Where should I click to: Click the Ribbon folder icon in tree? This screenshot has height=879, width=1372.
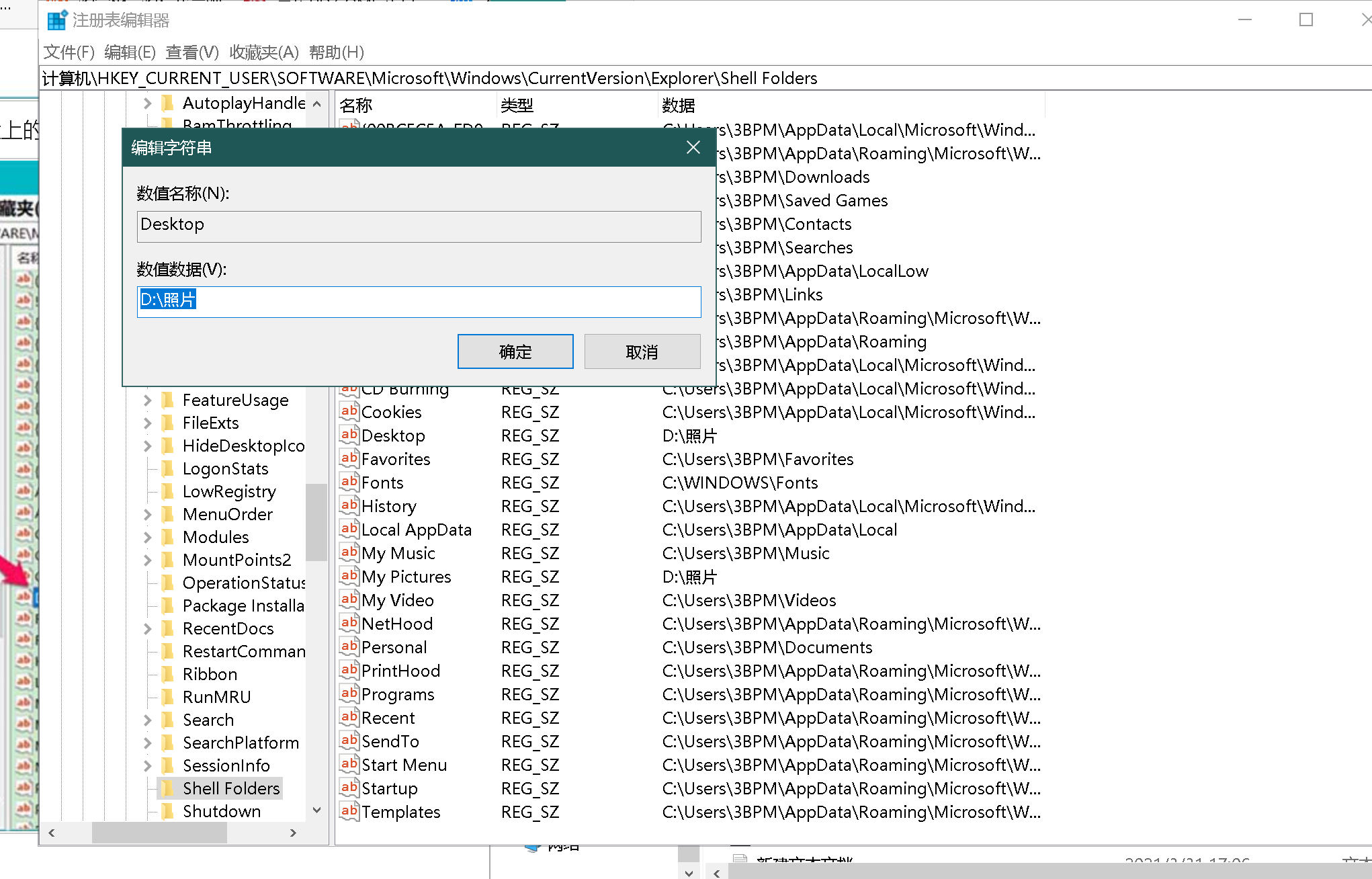pos(169,674)
